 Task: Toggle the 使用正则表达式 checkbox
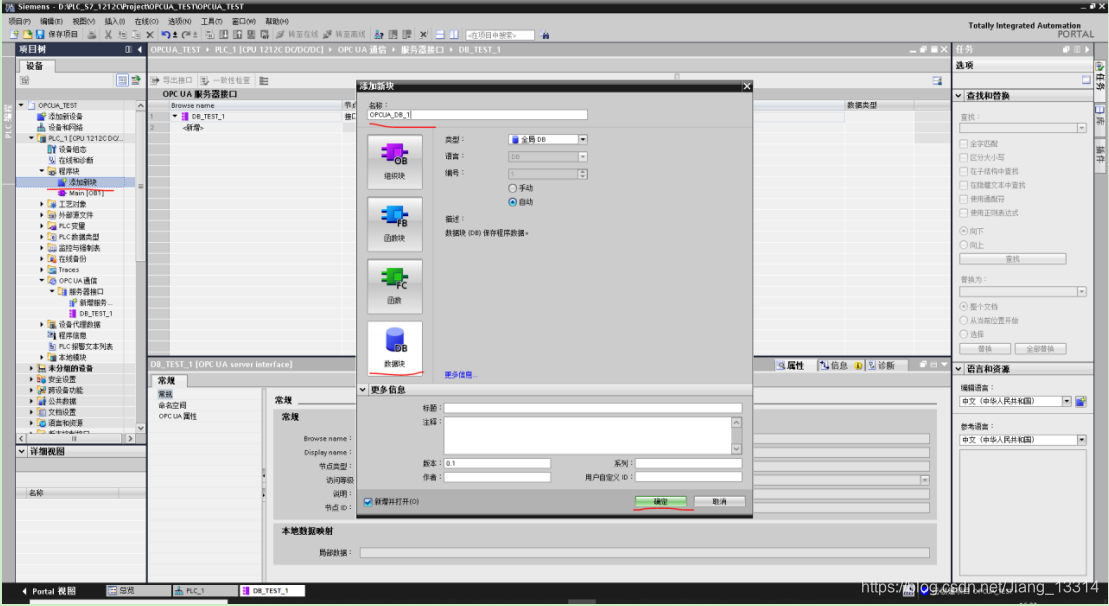click(x=963, y=213)
